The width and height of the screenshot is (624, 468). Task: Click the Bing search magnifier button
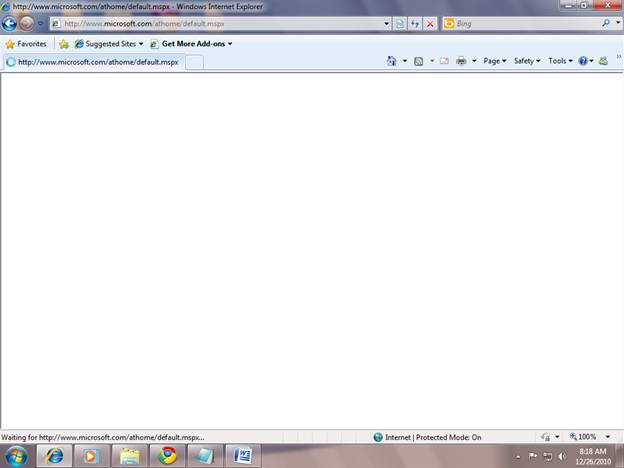click(x=606, y=23)
